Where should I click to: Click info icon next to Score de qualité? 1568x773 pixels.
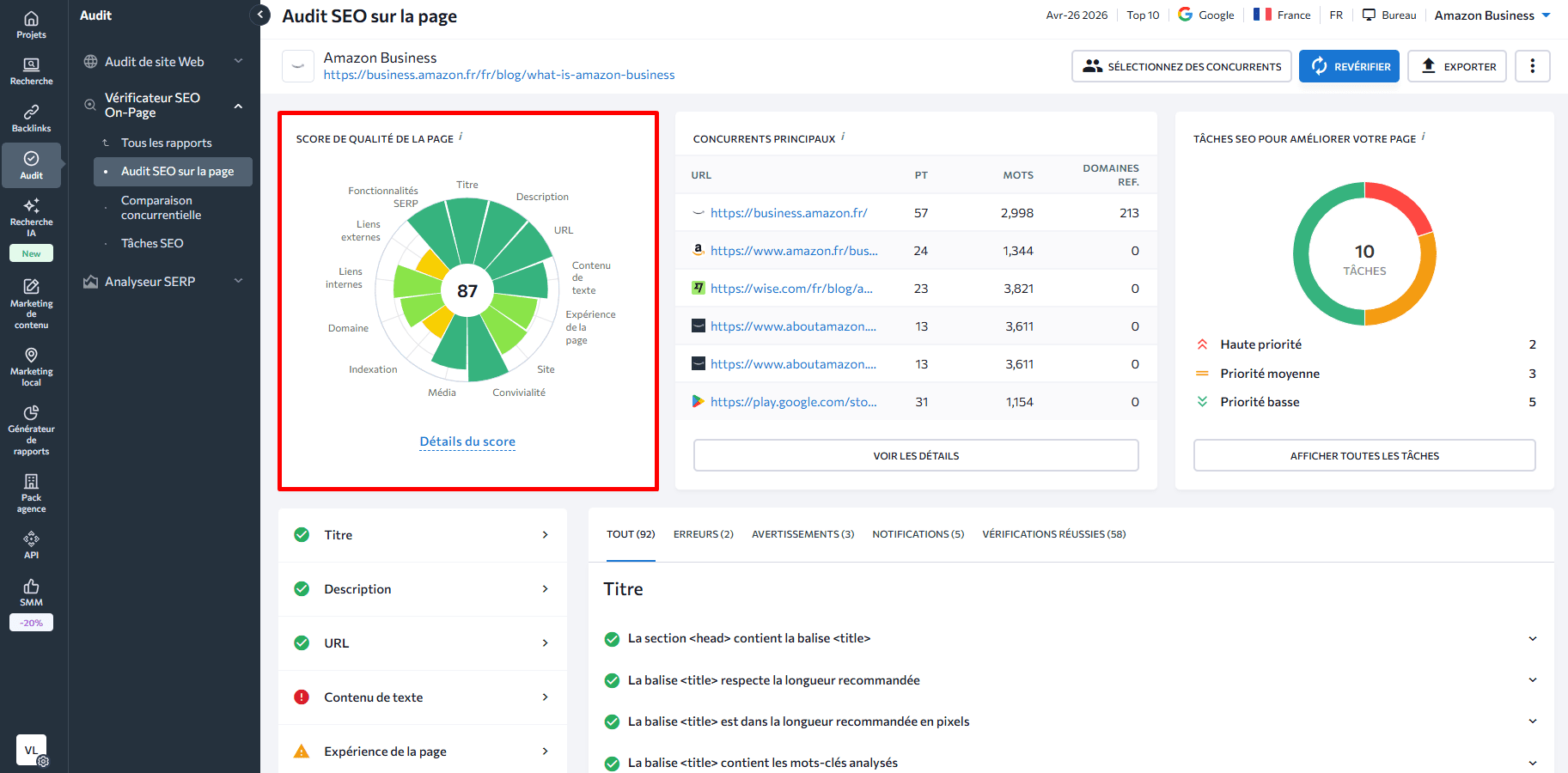pyautogui.click(x=461, y=137)
